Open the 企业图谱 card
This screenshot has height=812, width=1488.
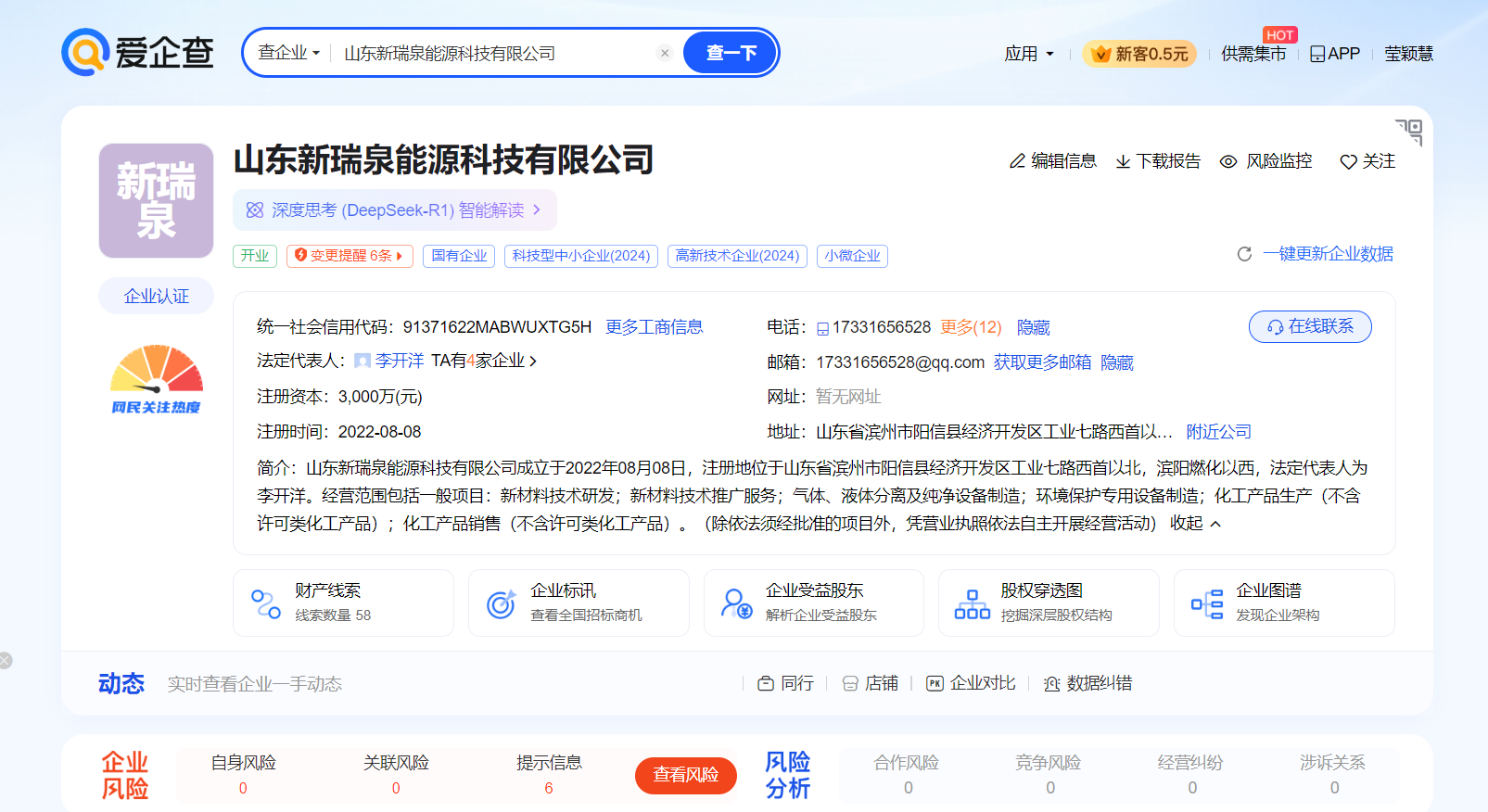(1284, 603)
